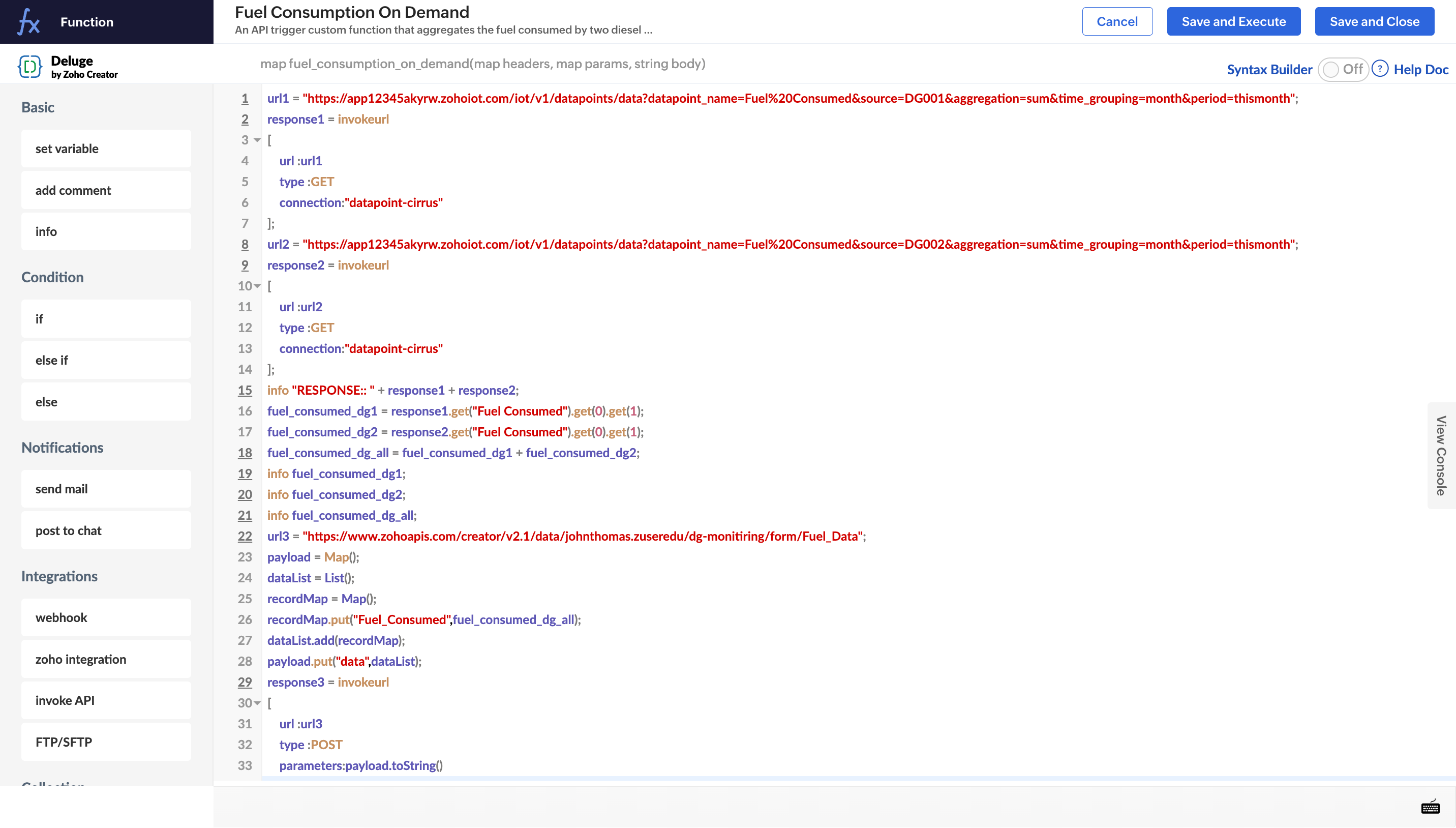Click the Deluge logo icon
This screenshot has width=1456, height=828.
(29, 67)
